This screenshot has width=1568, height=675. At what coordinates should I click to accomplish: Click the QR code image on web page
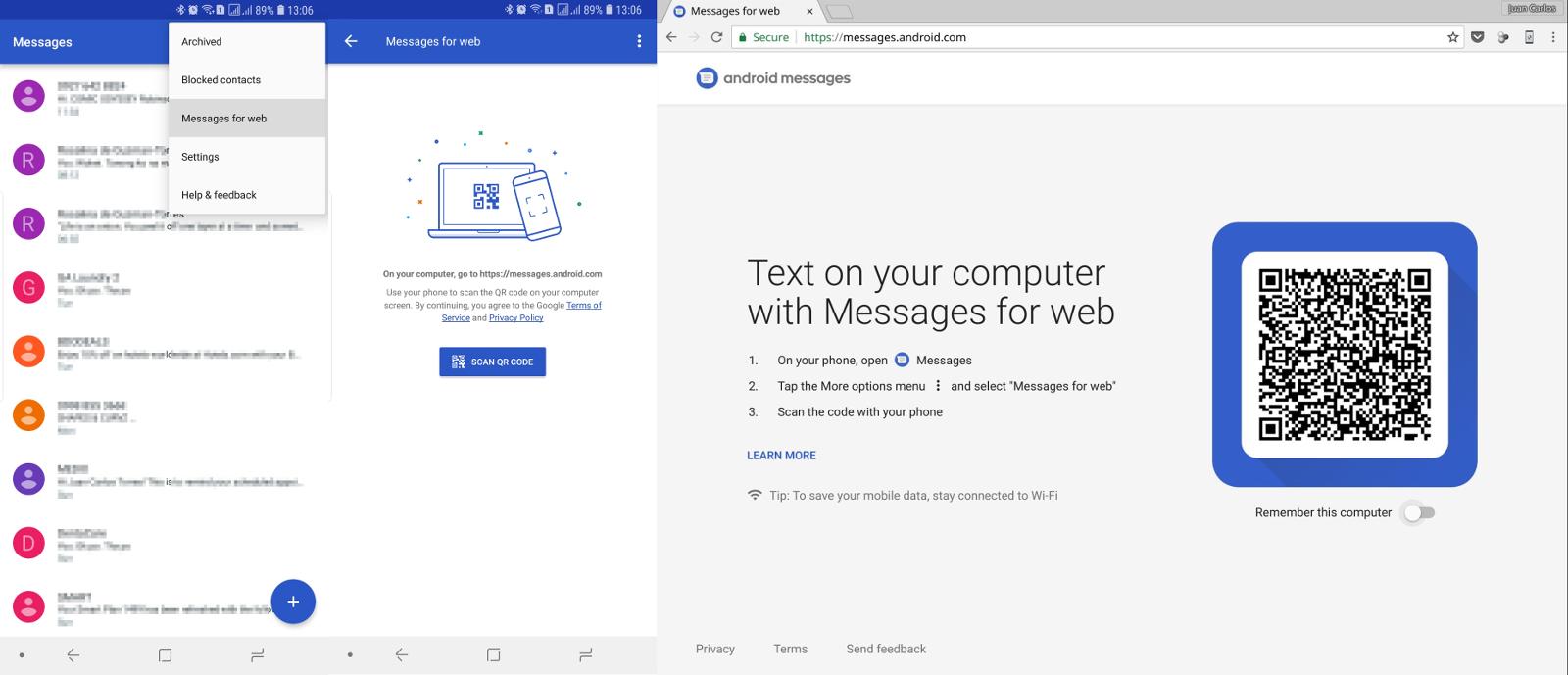click(1345, 355)
